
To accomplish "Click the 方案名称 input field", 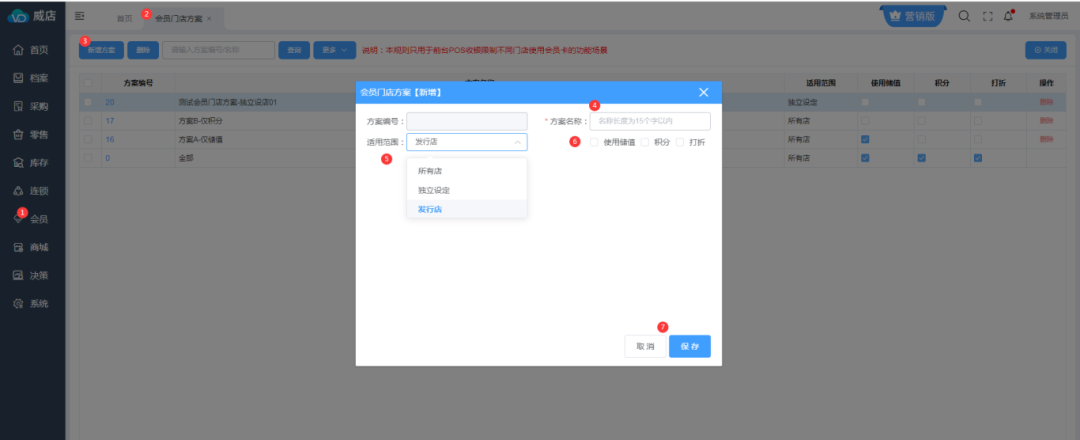I will 650,121.
